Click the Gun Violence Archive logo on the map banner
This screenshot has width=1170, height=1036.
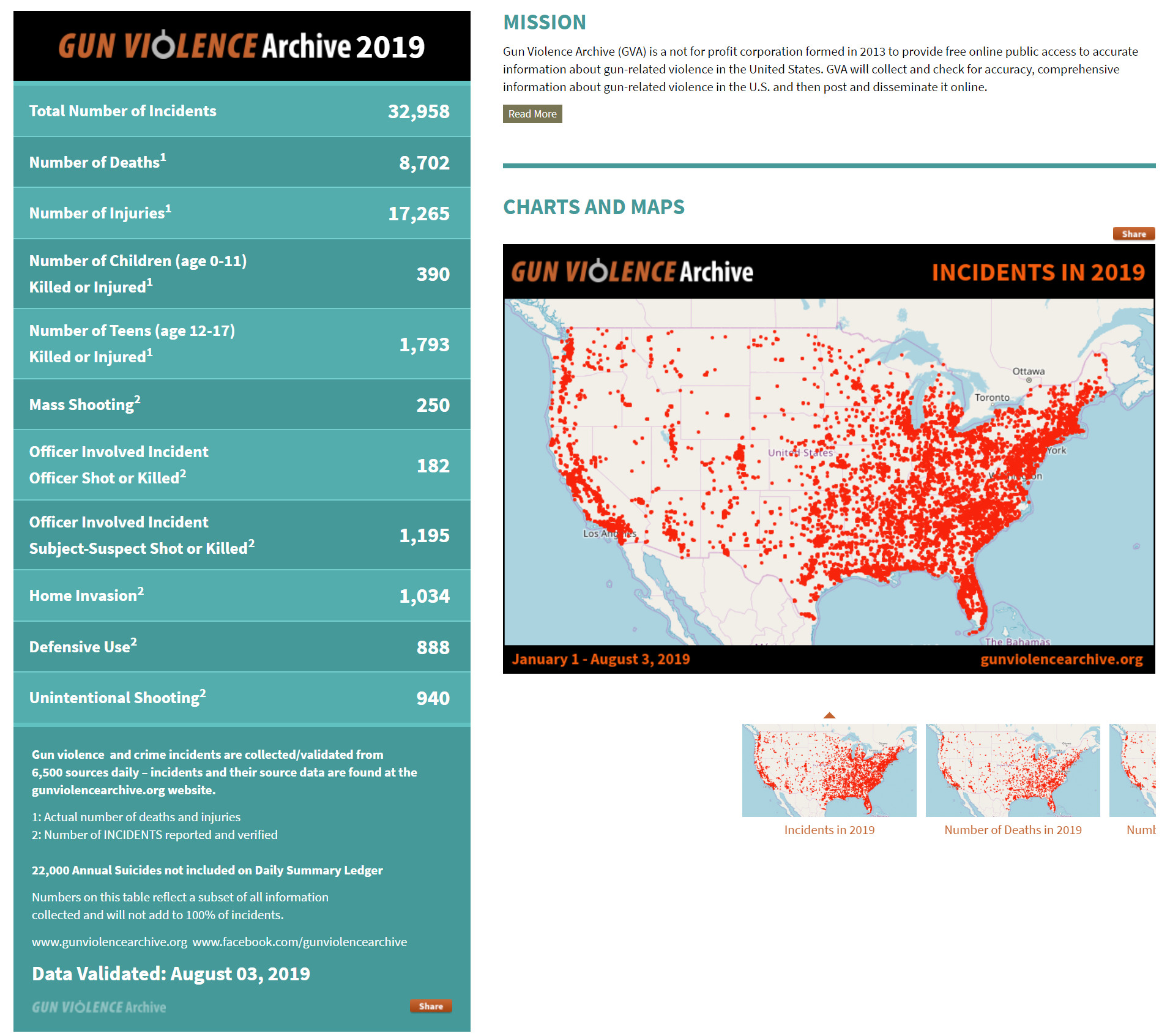click(632, 272)
